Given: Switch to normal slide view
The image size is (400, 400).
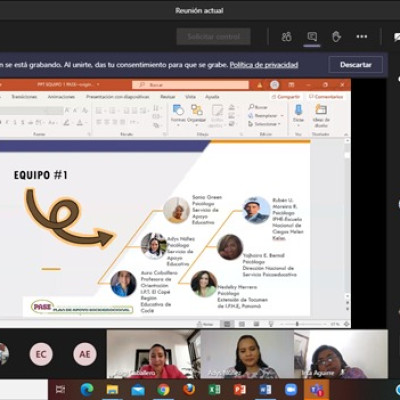Looking at the screenshot, I should [x=227, y=324].
